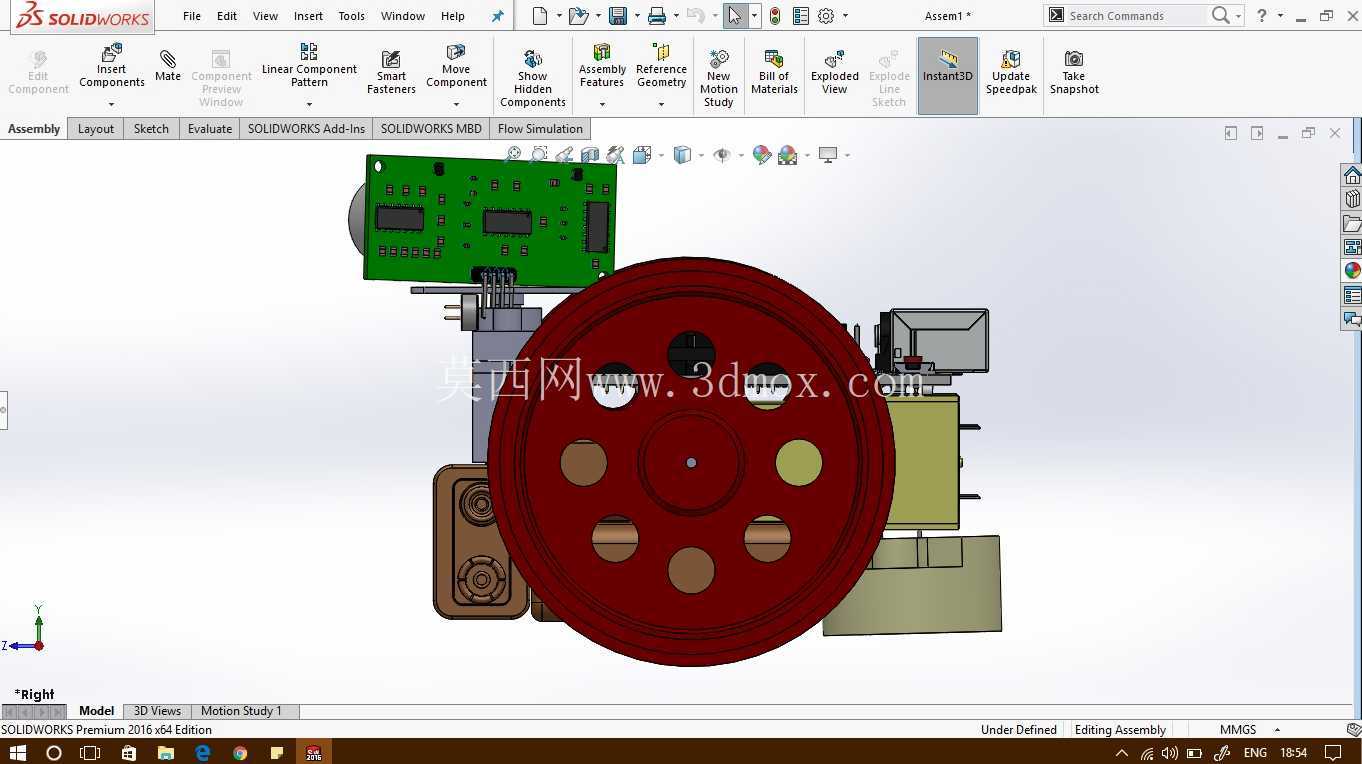Click SOLIDWORKS logo

pos(83,16)
